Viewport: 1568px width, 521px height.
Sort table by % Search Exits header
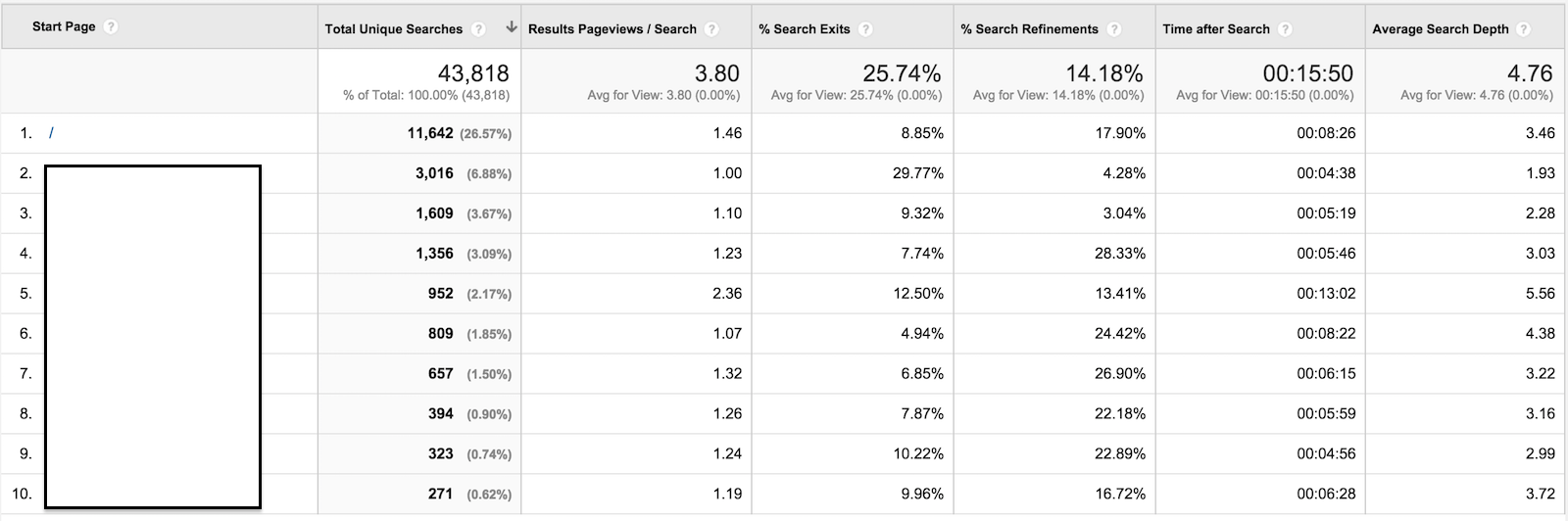coord(804,29)
